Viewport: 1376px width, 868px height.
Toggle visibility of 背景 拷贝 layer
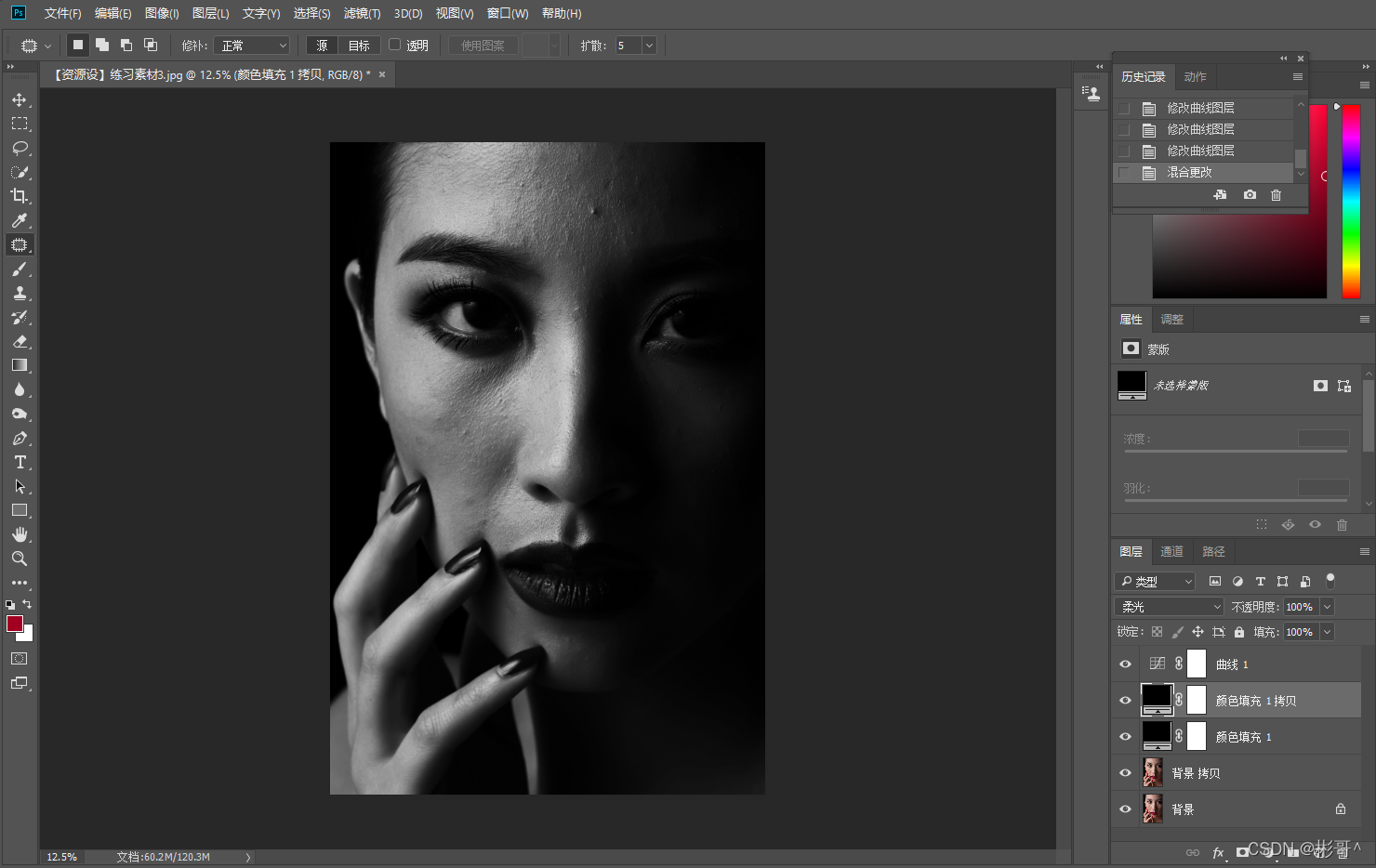point(1125,773)
